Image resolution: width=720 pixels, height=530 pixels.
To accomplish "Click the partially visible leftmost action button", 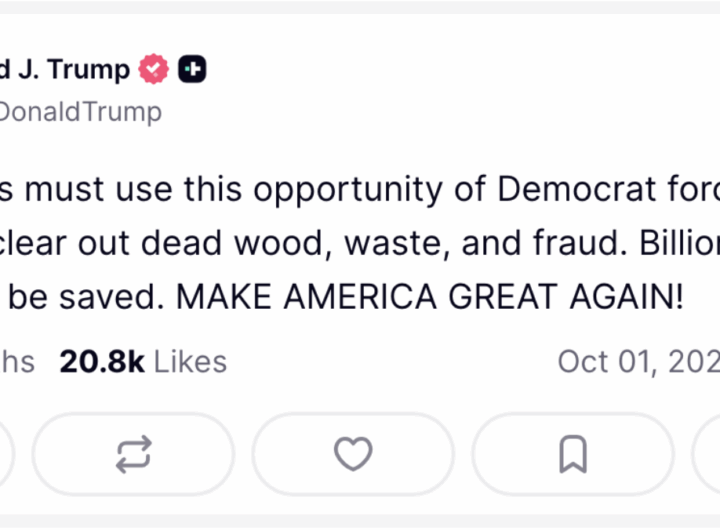I will (x=5, y=454).
